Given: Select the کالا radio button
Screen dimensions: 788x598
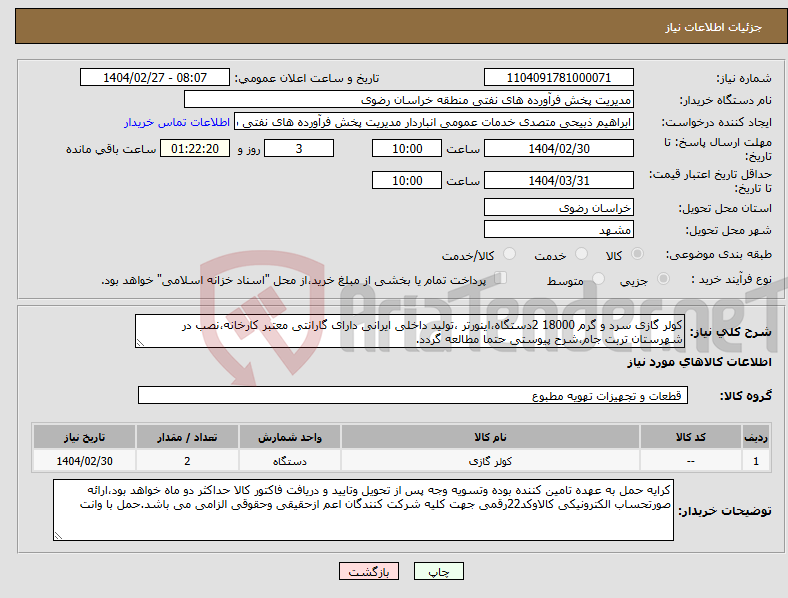Looking at the screenshot, I should point(637,254).
